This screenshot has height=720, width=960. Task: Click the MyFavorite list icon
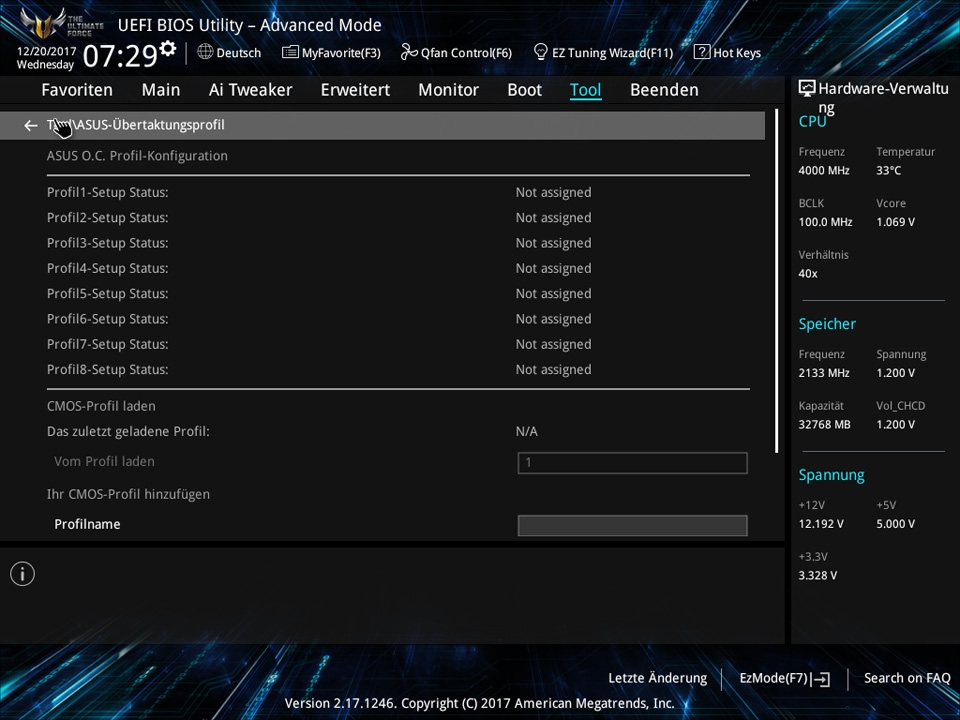point(290,52)
